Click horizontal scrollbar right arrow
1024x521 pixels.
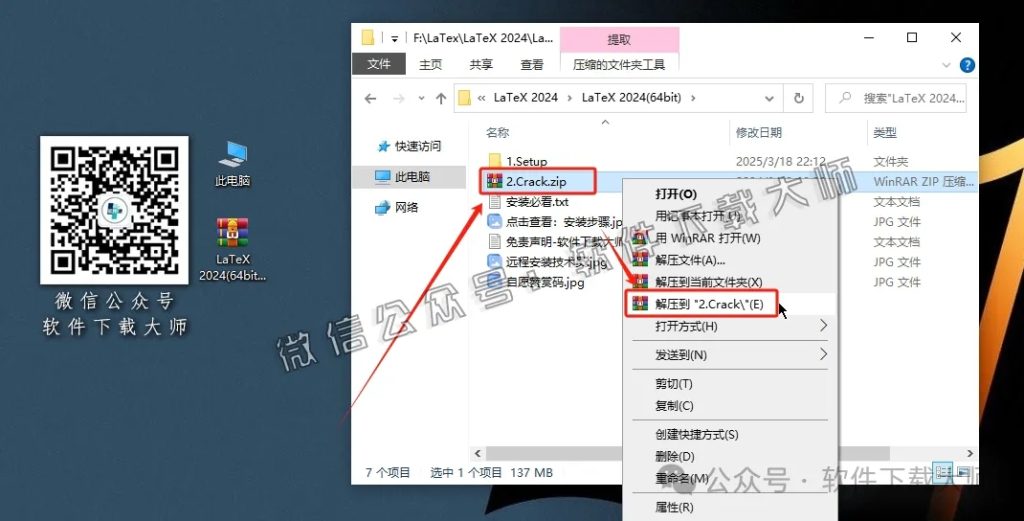click(970, 453)
